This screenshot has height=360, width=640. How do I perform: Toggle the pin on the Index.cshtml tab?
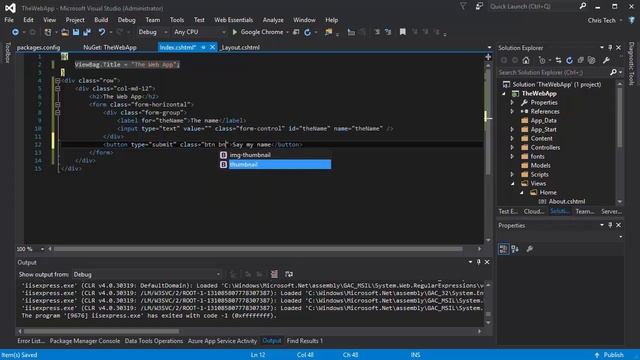coord(203,47)
